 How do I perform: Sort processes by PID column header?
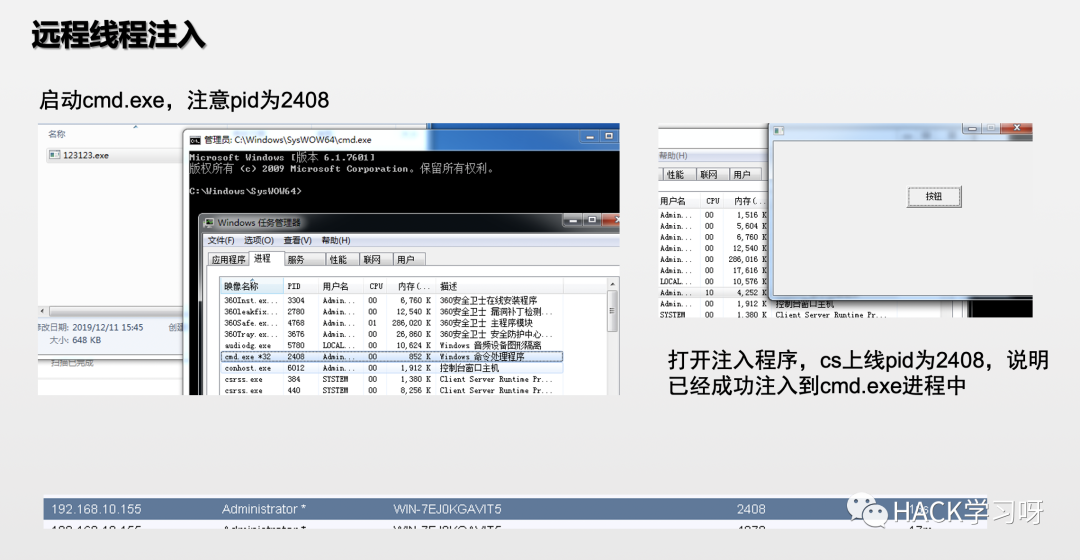[x=300, y=286]
